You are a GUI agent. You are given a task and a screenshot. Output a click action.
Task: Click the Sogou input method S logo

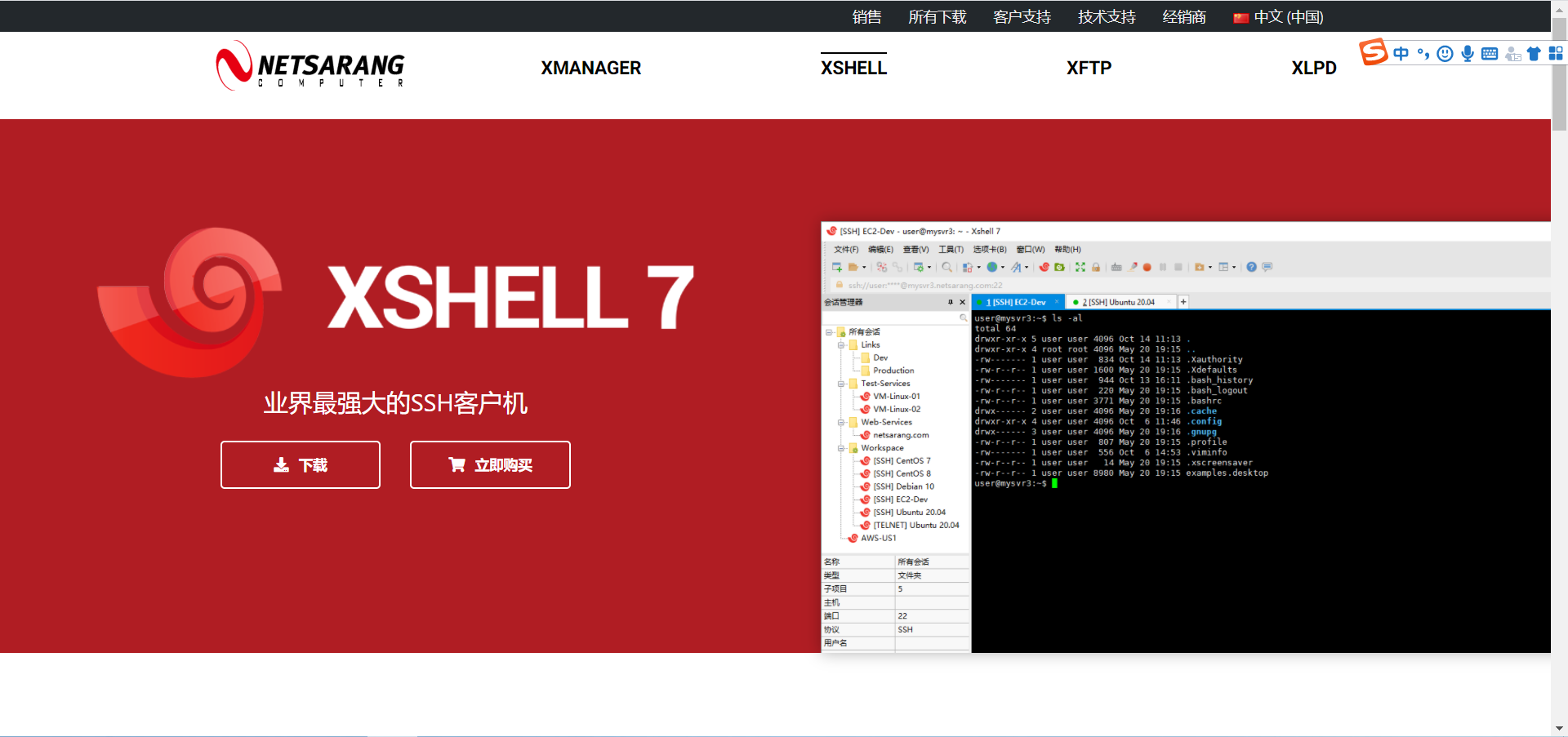tap(1373, 51)
